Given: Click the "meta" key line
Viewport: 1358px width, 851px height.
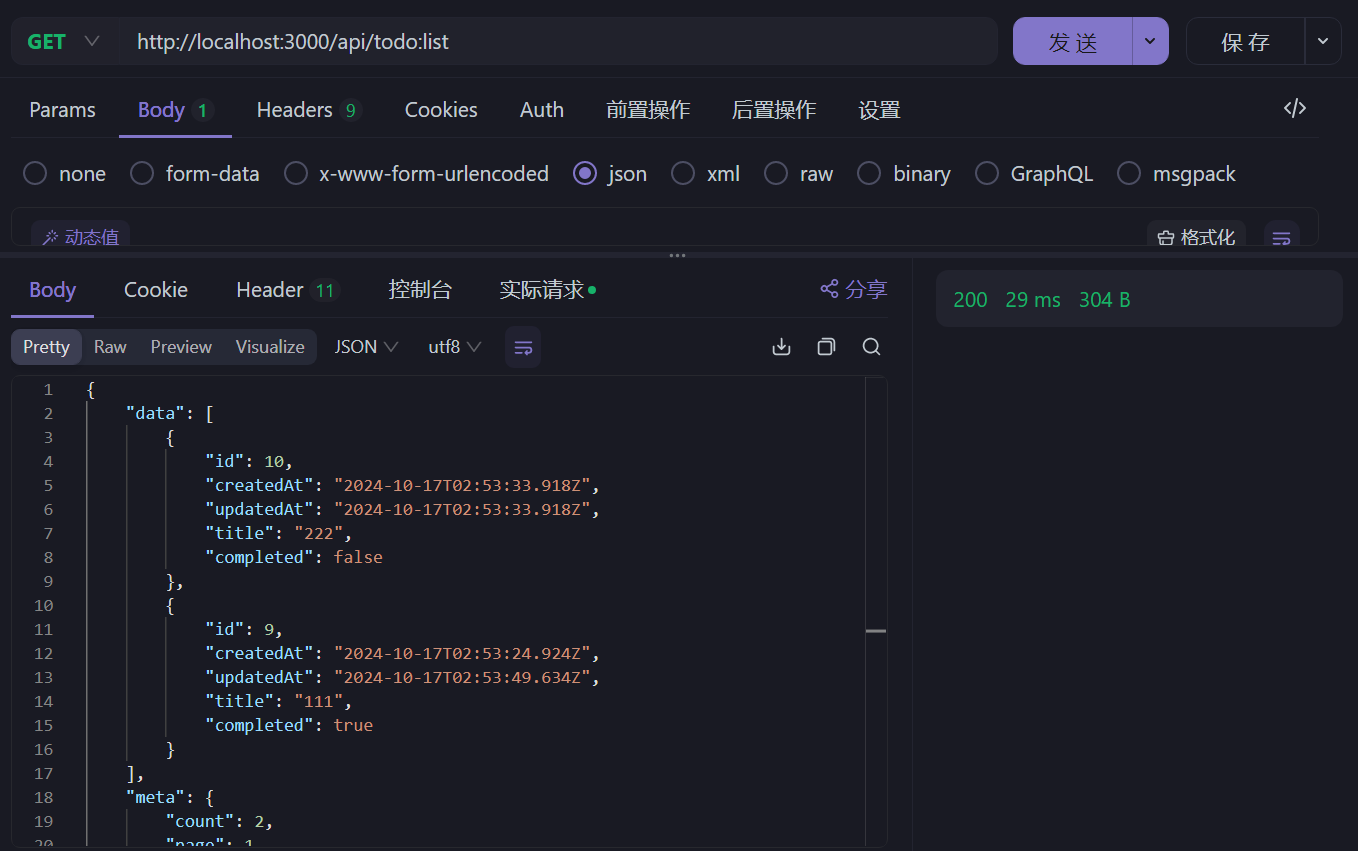Looking at the screenshot, I should [x=169, y=797].
